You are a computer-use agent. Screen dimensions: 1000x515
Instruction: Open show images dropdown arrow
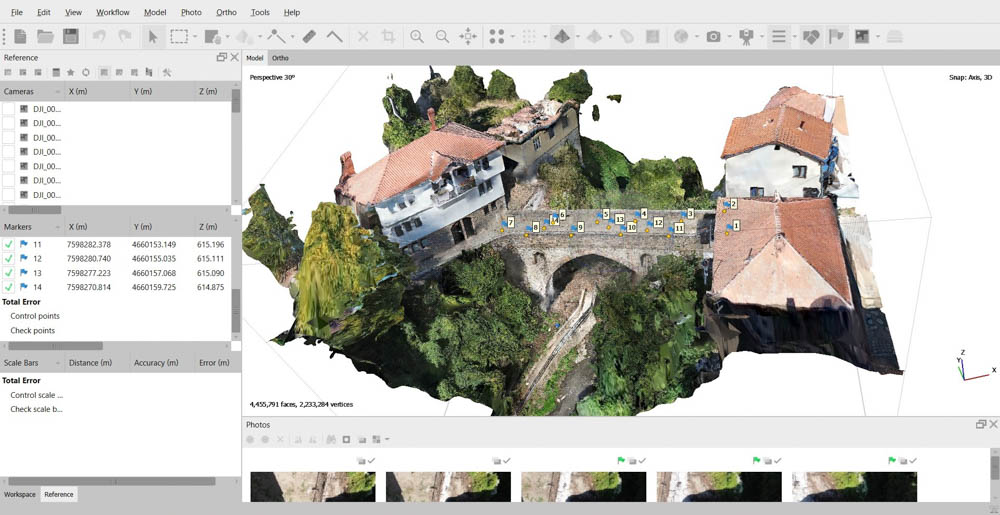878,37
